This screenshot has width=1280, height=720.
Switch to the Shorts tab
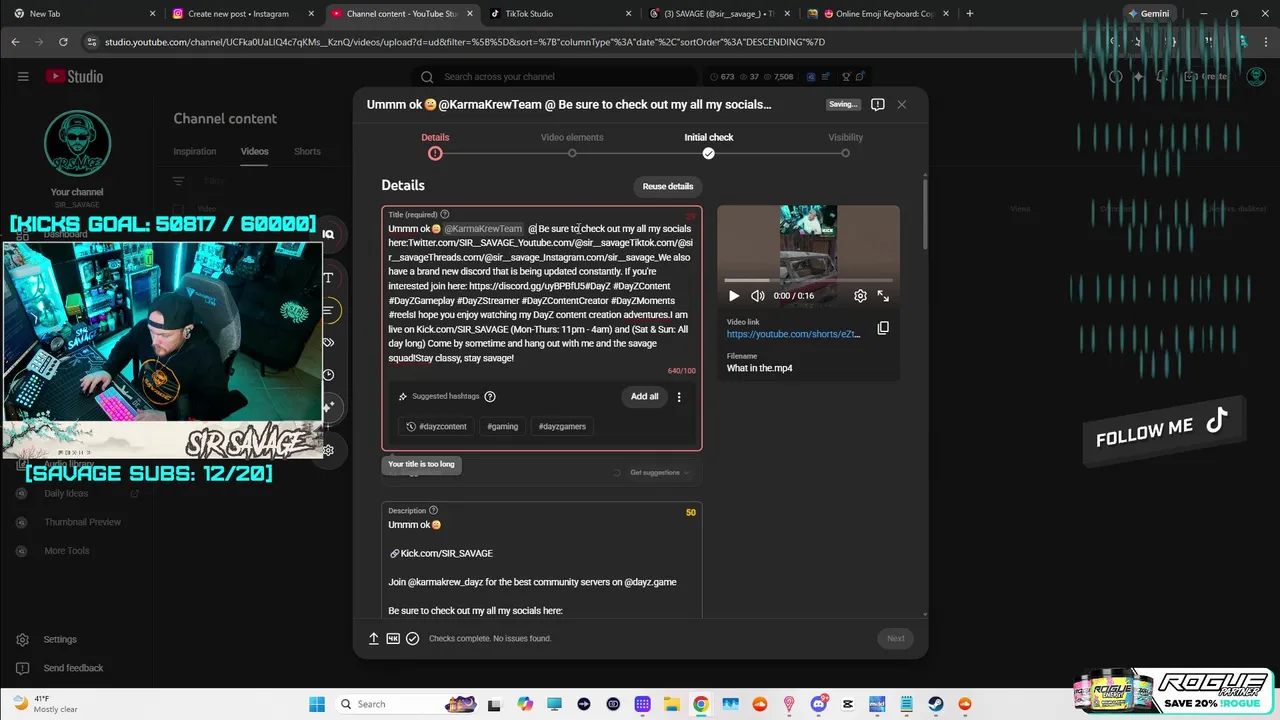(307, 152)
